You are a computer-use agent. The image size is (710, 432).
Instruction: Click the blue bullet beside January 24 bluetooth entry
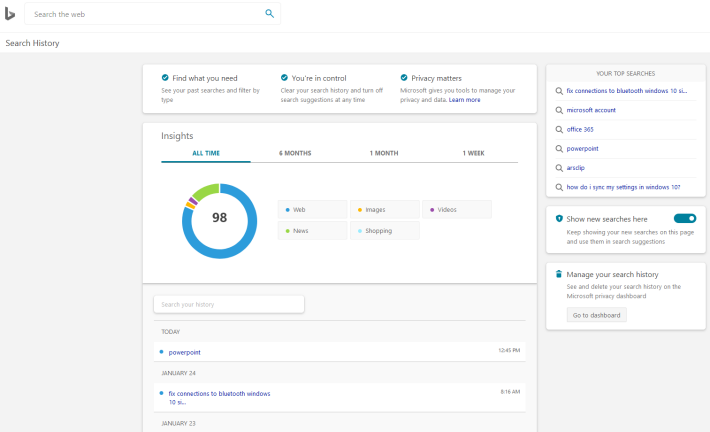point(161,393)
